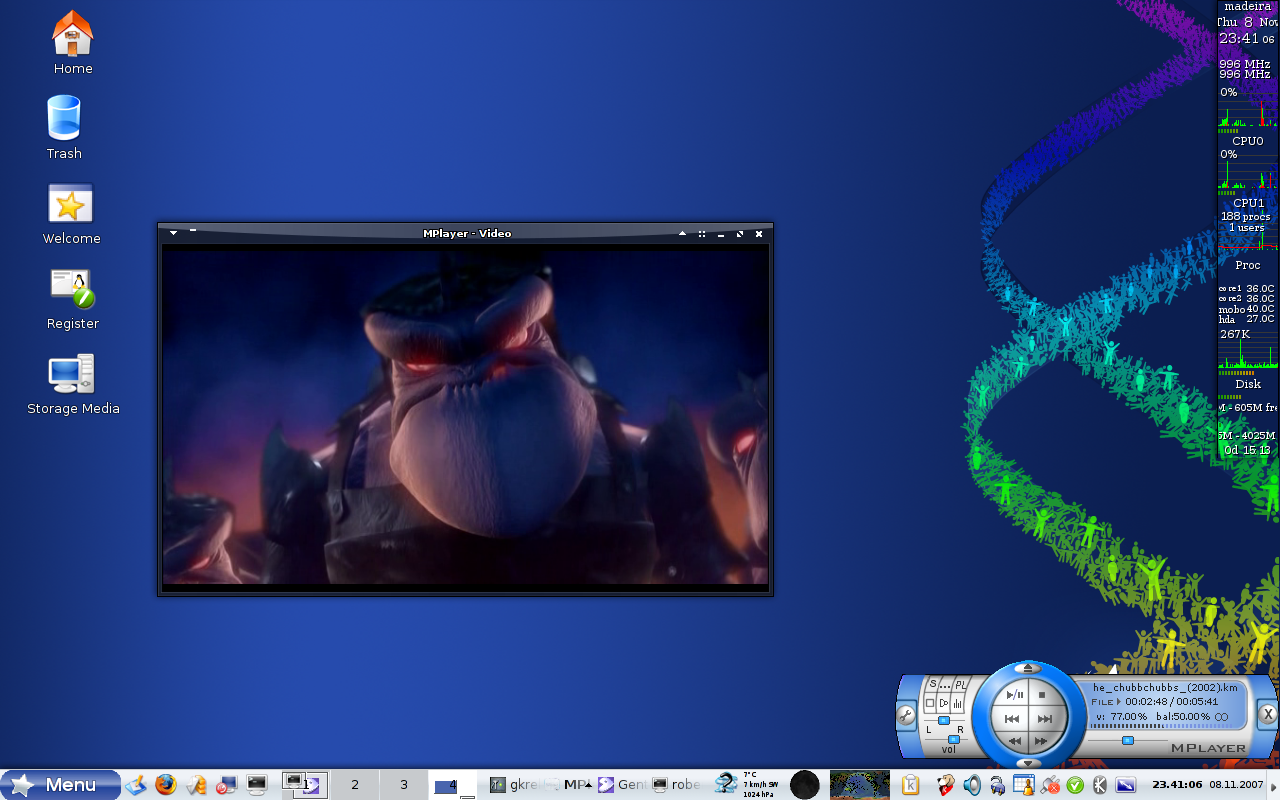The image size is (1280, 800).
Task: Click the square icon below the S button
Action: click(930, 704)
